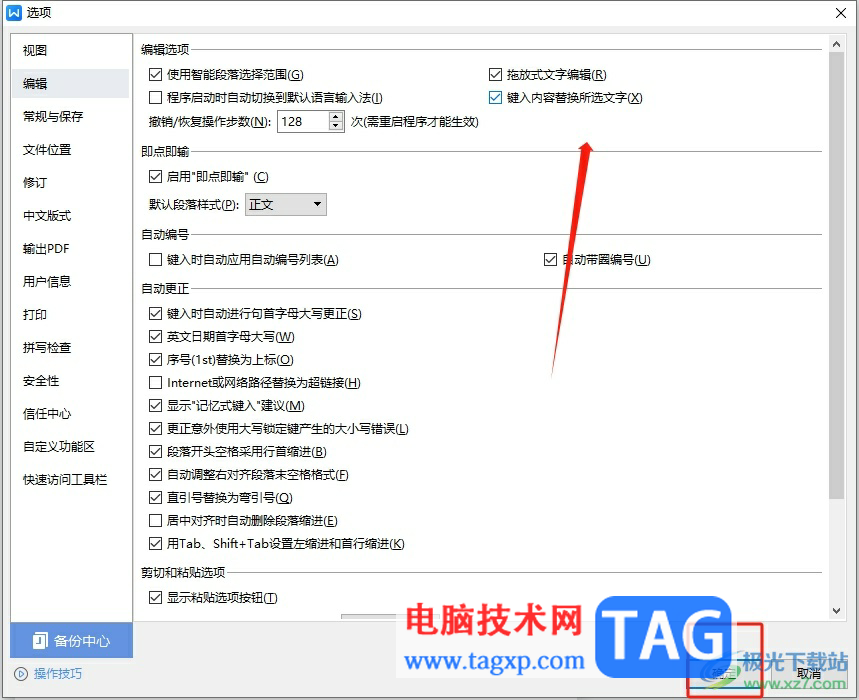The width and height of the screenshot is (859, 700).
Task: Open Security (安全性) category
Action: coord(70,381)
